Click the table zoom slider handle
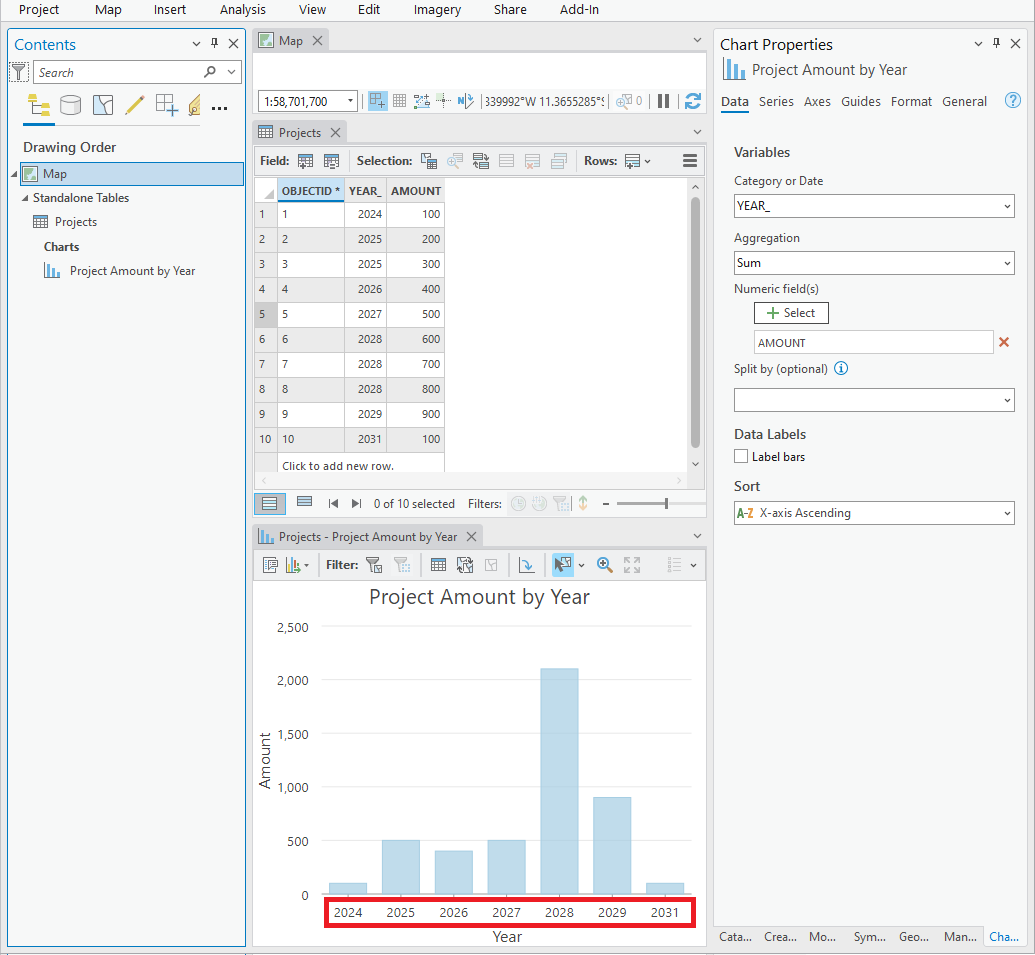This screenshot has width=1035, height=955. 666,504
